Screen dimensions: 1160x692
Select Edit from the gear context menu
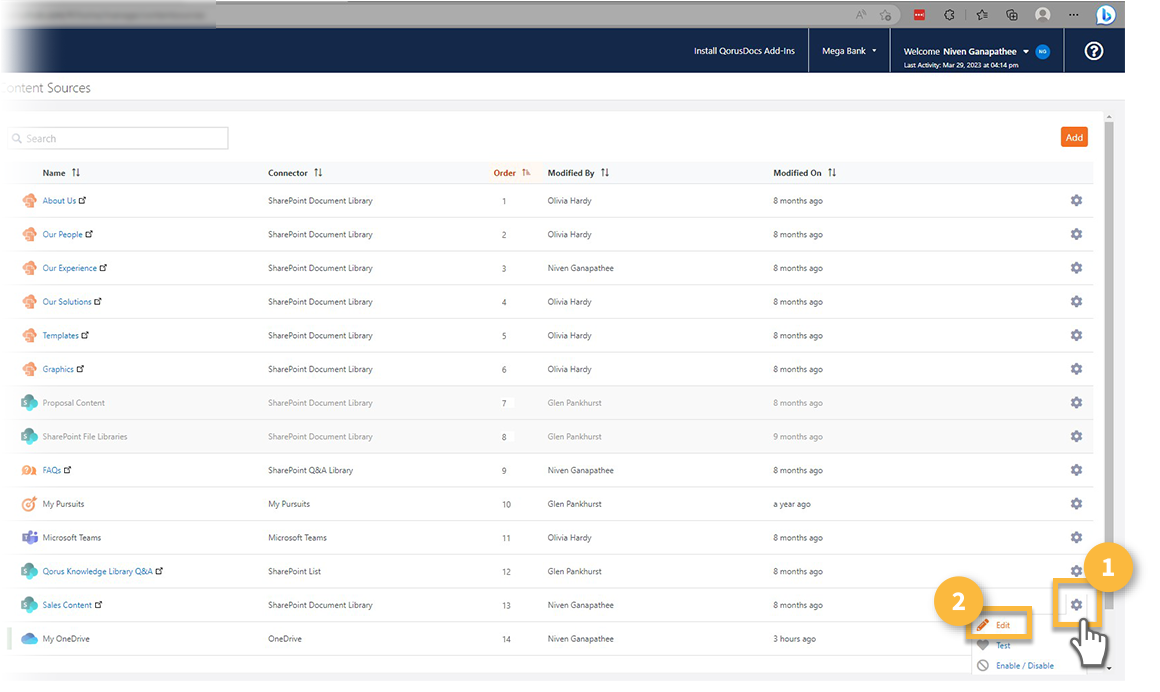tap(1000, 624)
